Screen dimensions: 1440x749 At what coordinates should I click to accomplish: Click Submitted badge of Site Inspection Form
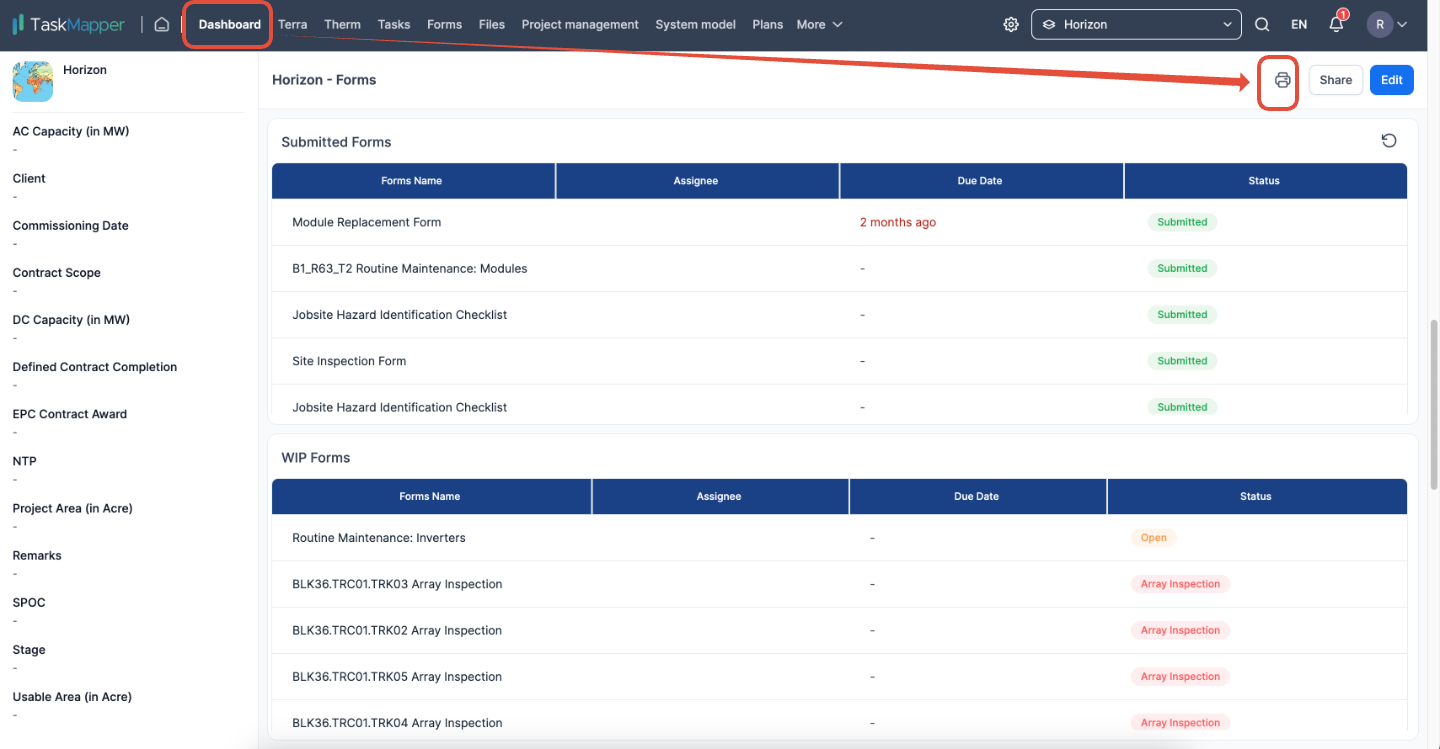point(1182,361)
